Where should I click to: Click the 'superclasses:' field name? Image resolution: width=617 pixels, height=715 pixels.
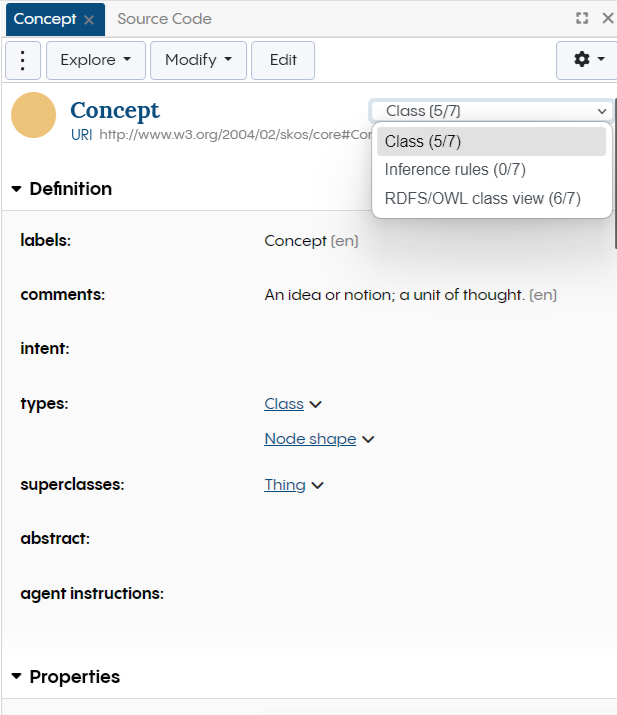point(72,484)
